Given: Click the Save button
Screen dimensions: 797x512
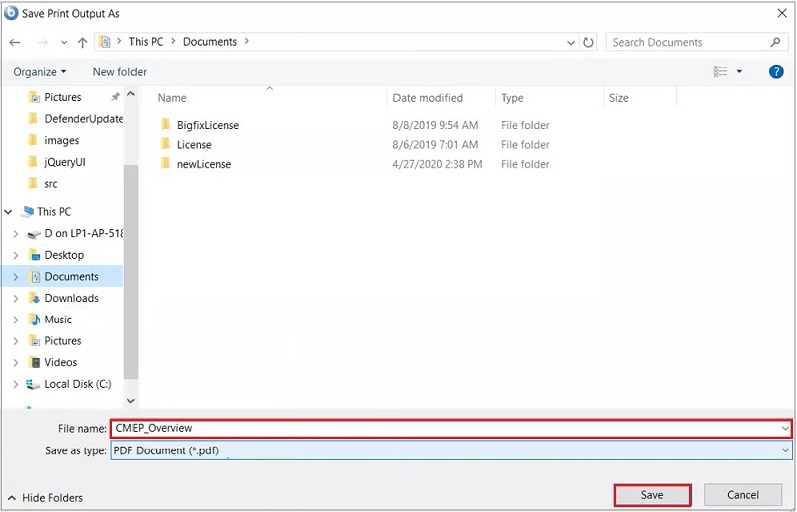Looking at the screenshot, I should [x=652, y=495].
